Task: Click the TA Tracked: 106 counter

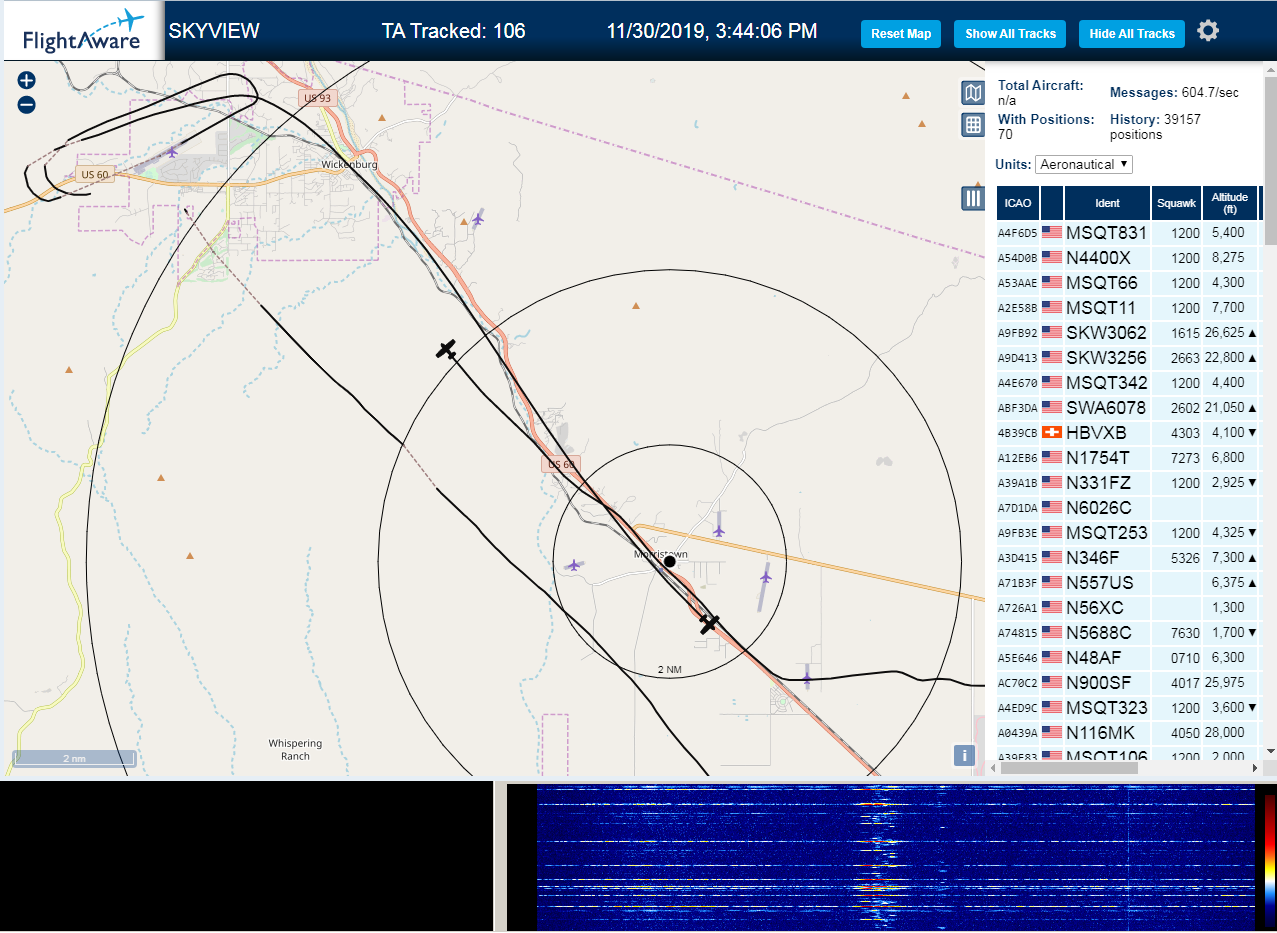Action: (x=454, y=31)
